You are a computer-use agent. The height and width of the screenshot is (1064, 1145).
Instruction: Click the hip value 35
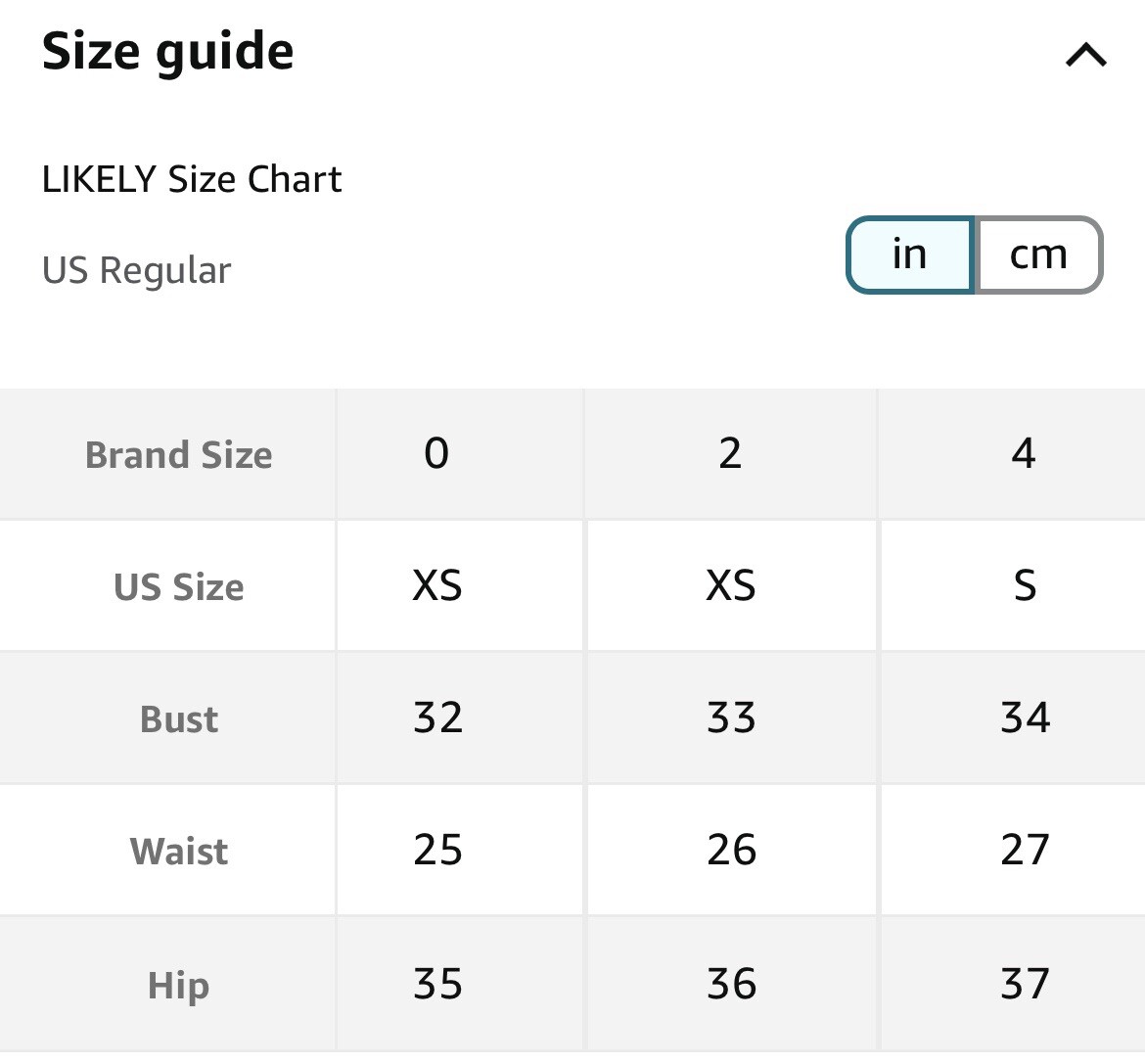438,984
